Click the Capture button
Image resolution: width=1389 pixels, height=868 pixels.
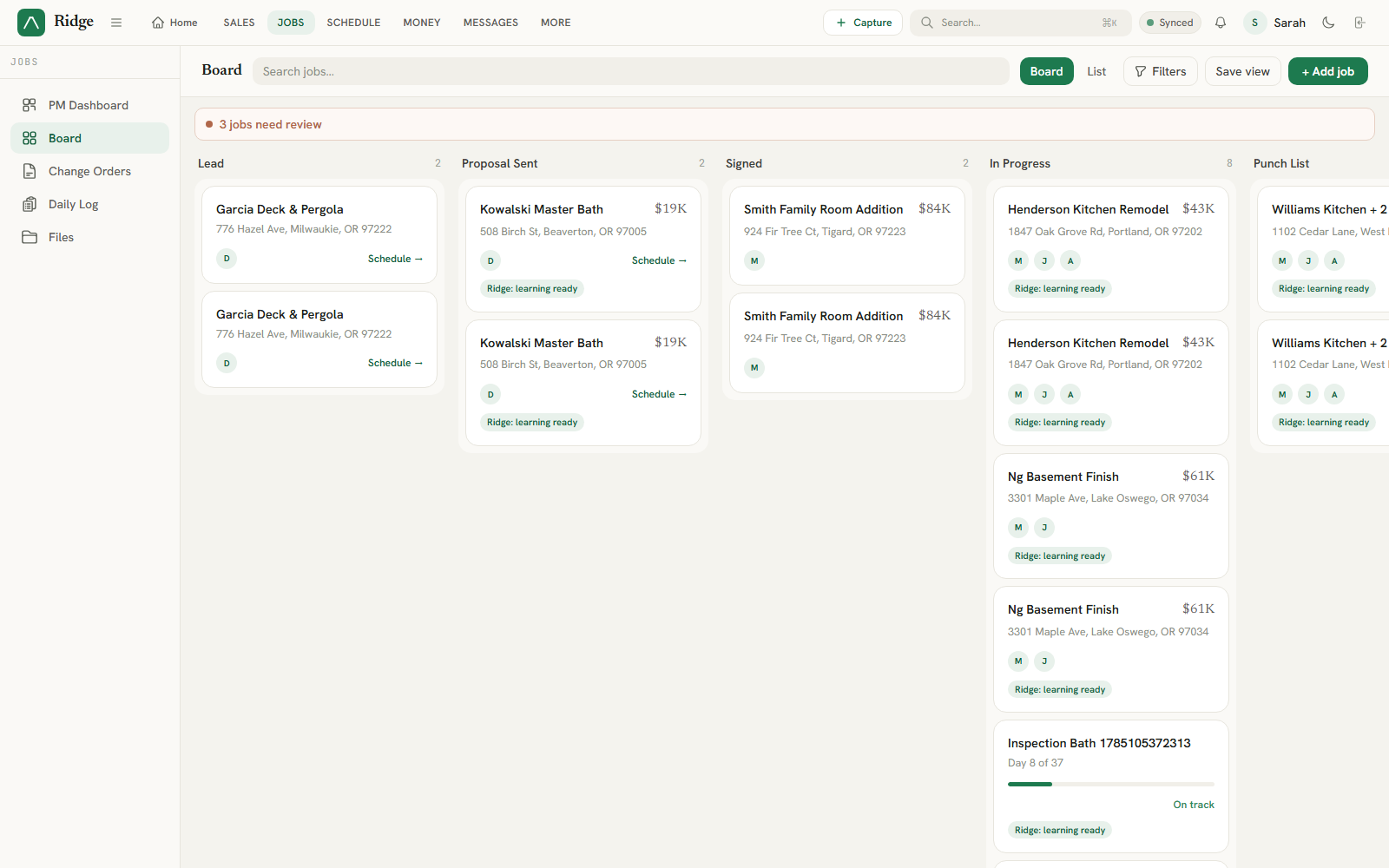863,23
